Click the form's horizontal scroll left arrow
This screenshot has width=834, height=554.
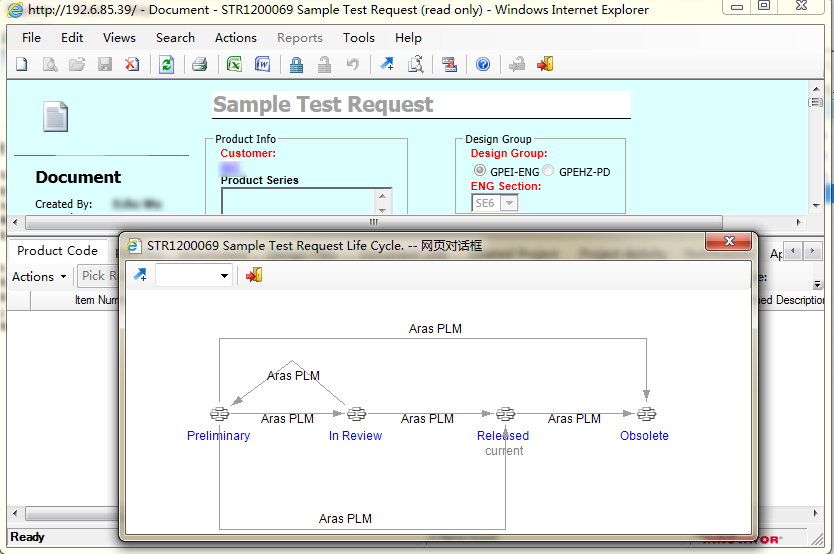tap(15, 222)
